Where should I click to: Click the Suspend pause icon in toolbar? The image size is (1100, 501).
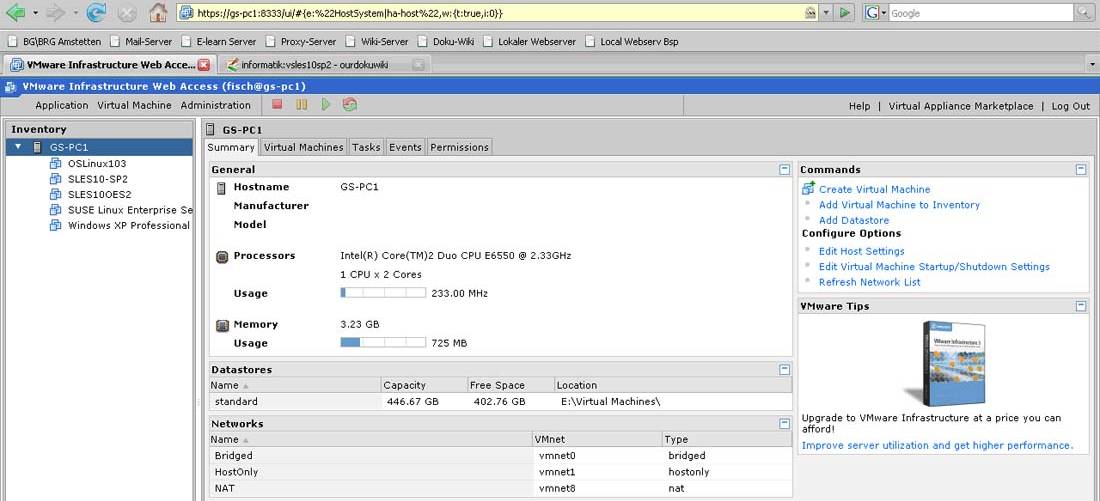point(301,105)
